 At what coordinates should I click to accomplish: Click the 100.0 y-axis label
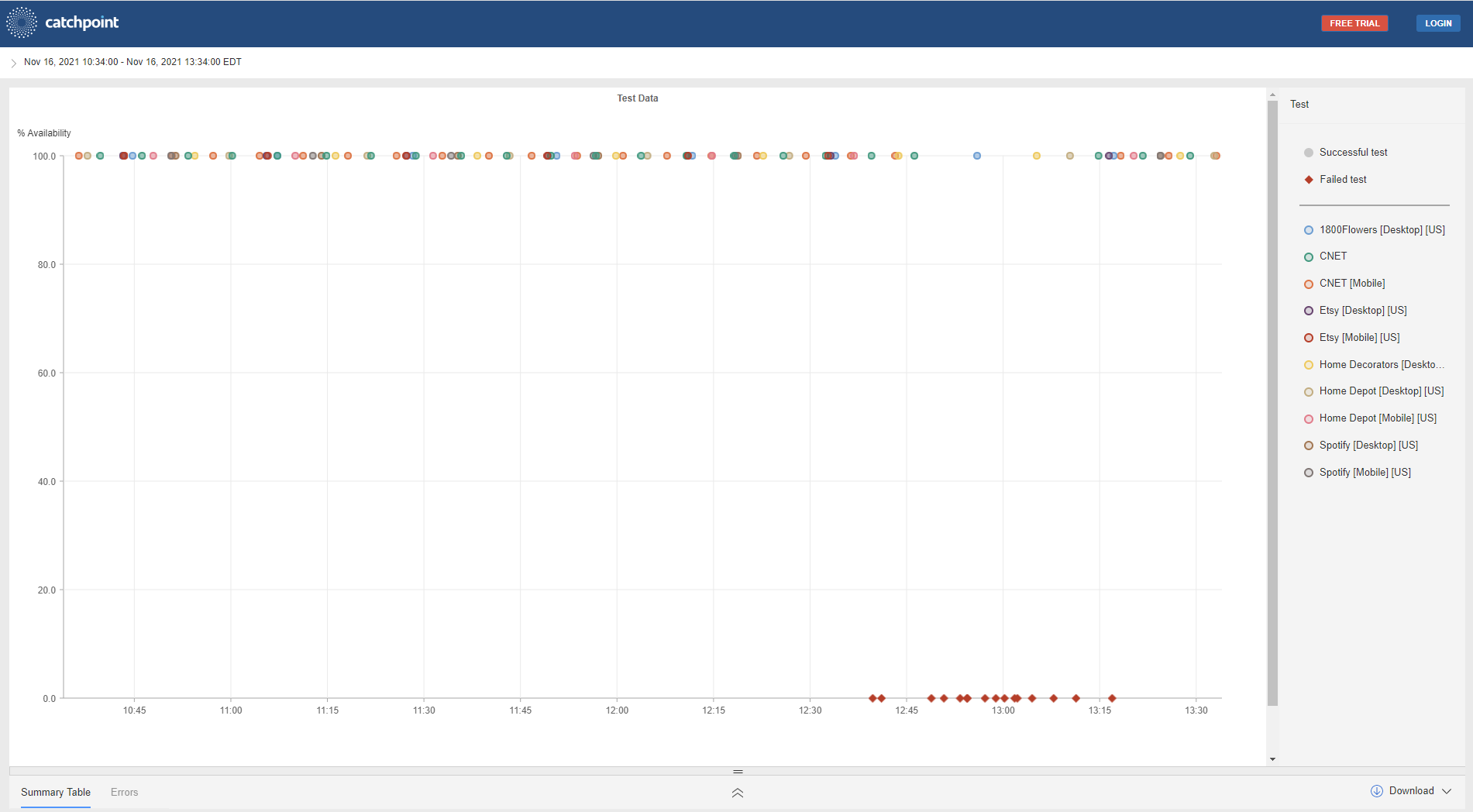[x=44, y=157]
